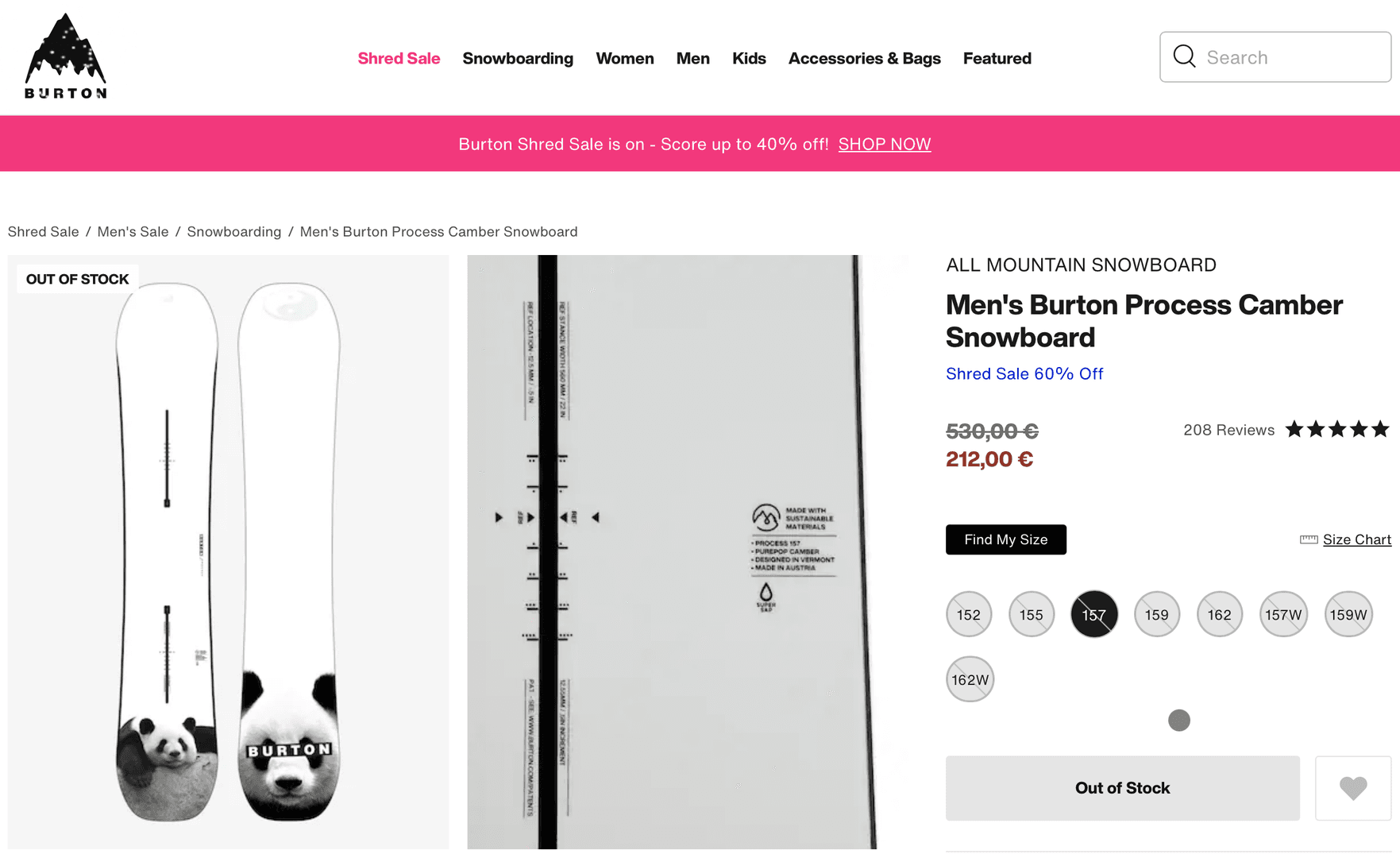
Task: Pick the 162W size option
Action: 970,680
